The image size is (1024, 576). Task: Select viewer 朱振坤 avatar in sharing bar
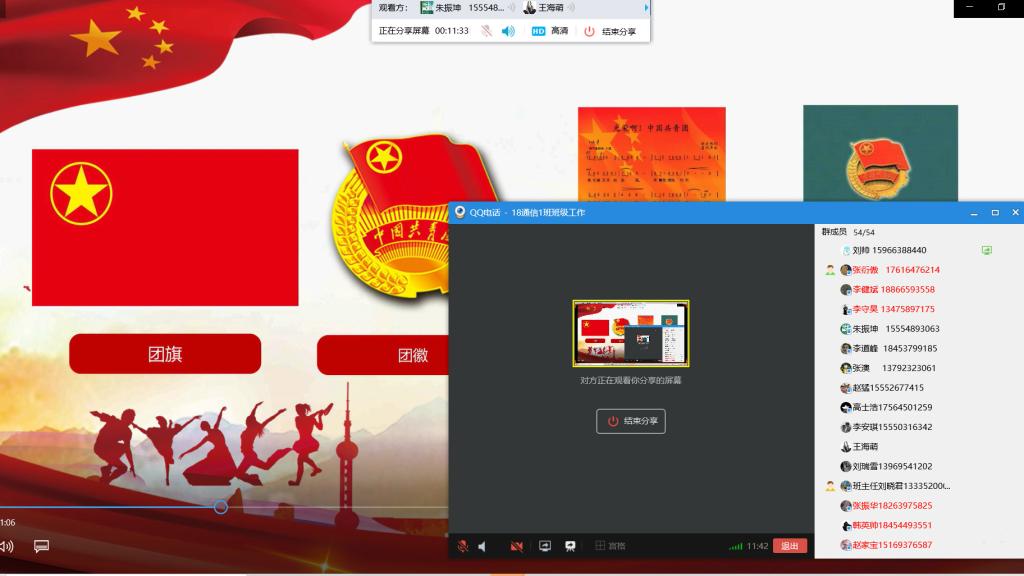click(426, 8)
